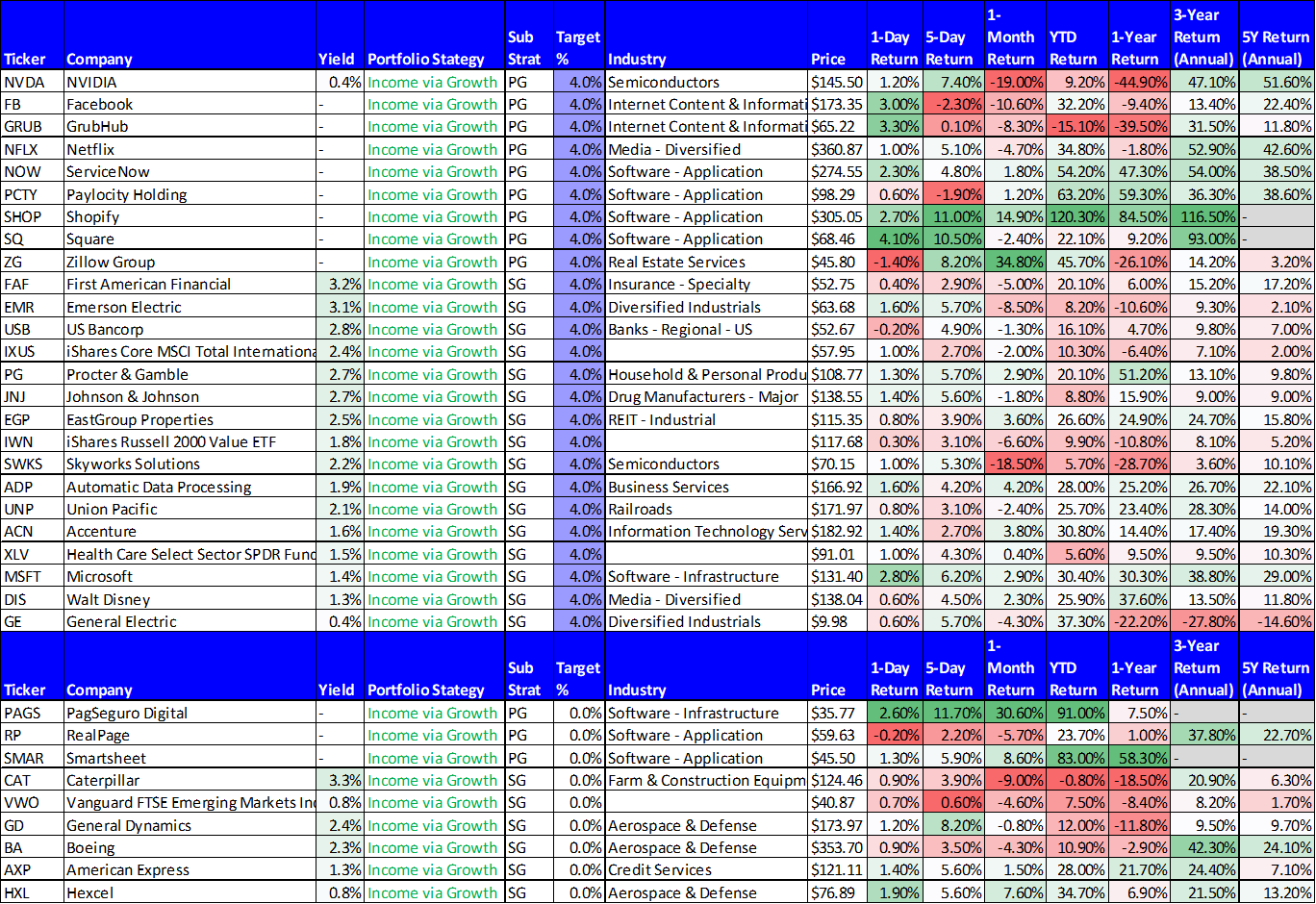Select the Hexcel company cell
This screenshot has height=904, width=1316.
click(x=190, y=892)
